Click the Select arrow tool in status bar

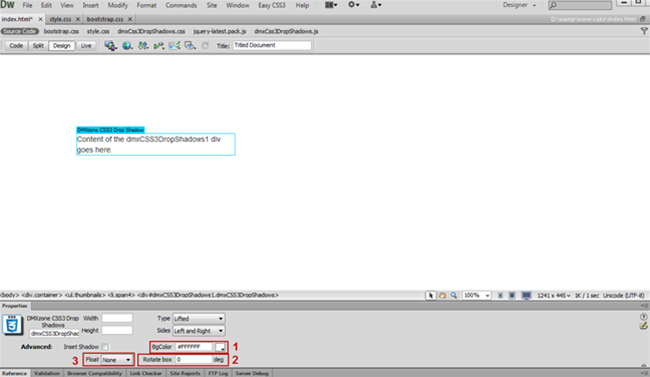tap(431, 295)
